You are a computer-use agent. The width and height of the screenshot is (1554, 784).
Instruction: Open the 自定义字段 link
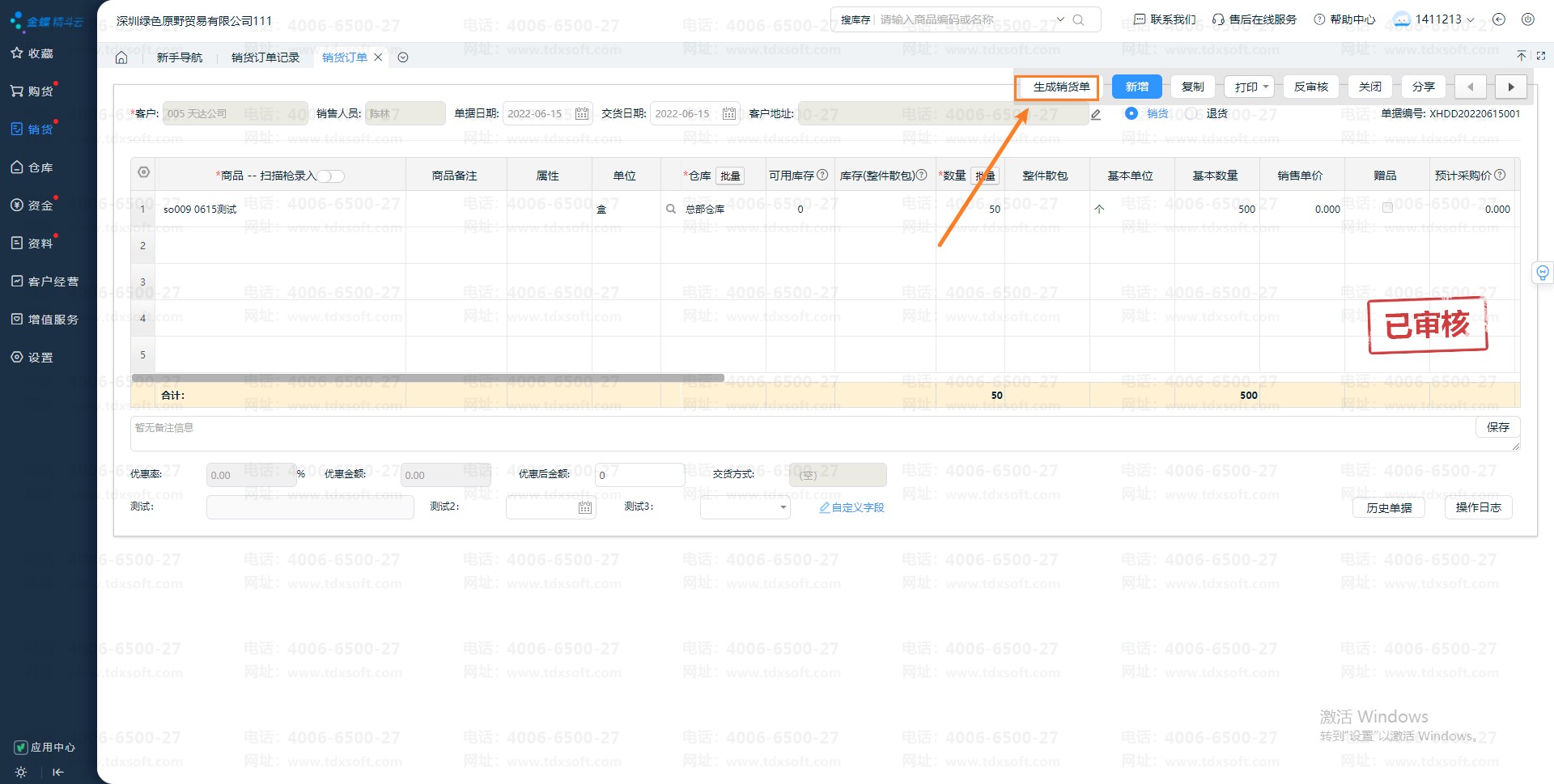[x=851, y=507]
